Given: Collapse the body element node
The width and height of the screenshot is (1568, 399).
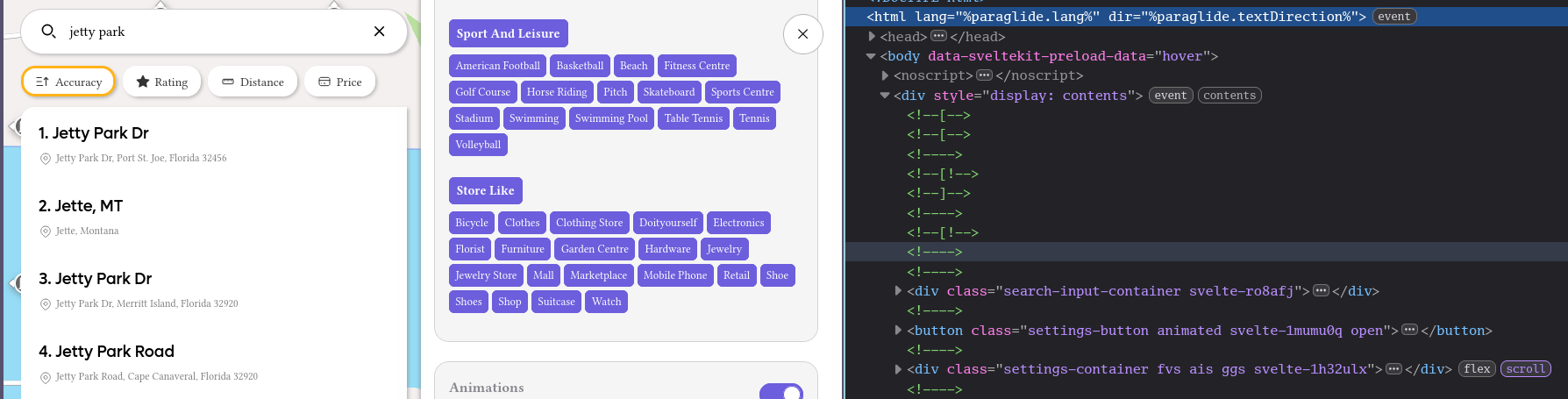Looking at the screenshot, I should pos(871,56).
